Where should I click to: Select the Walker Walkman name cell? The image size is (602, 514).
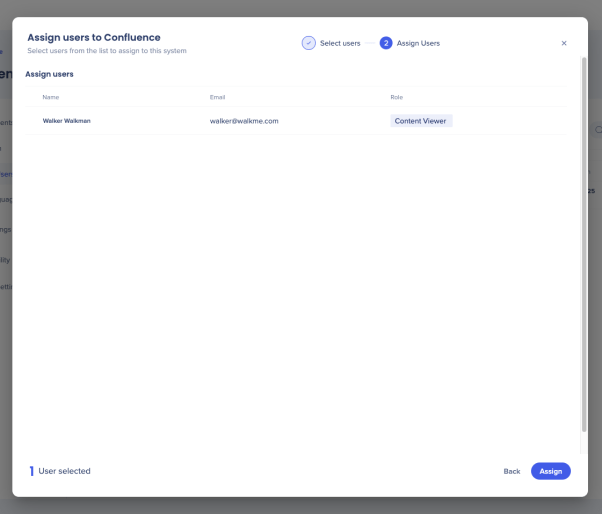pyautogui.click(x=67, y=121)
